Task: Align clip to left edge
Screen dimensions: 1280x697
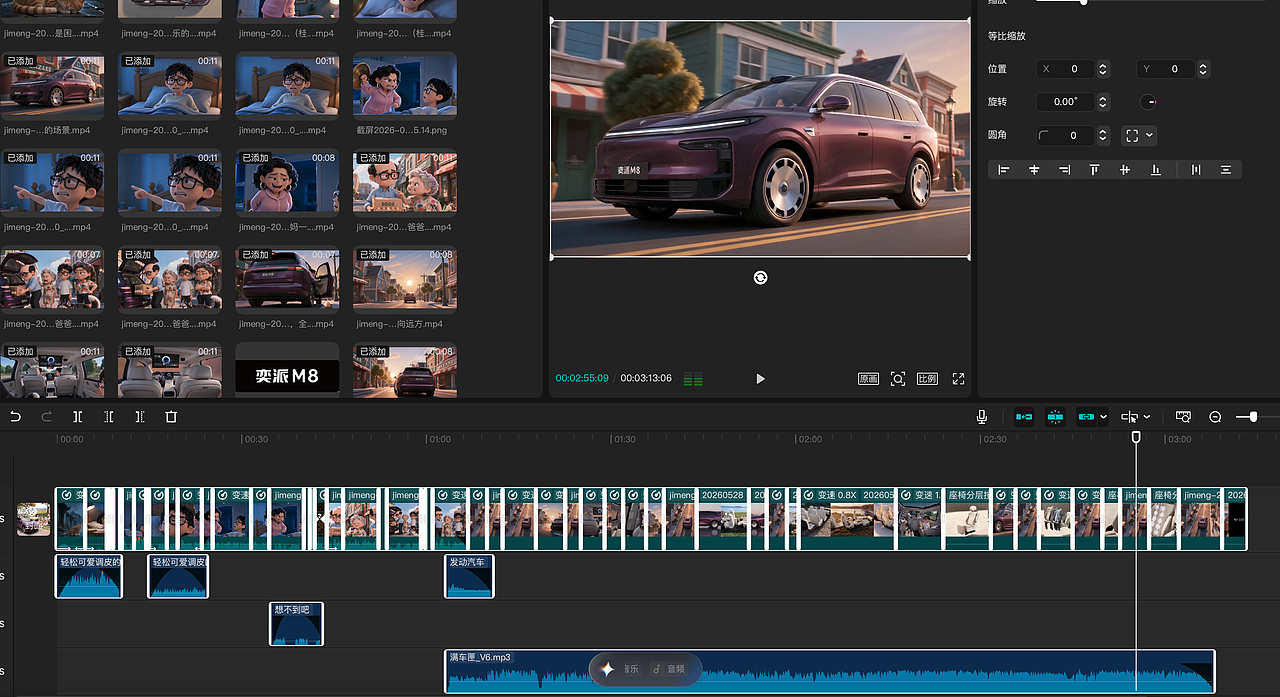Action: pyautogui.click(x=1004, y=170)
